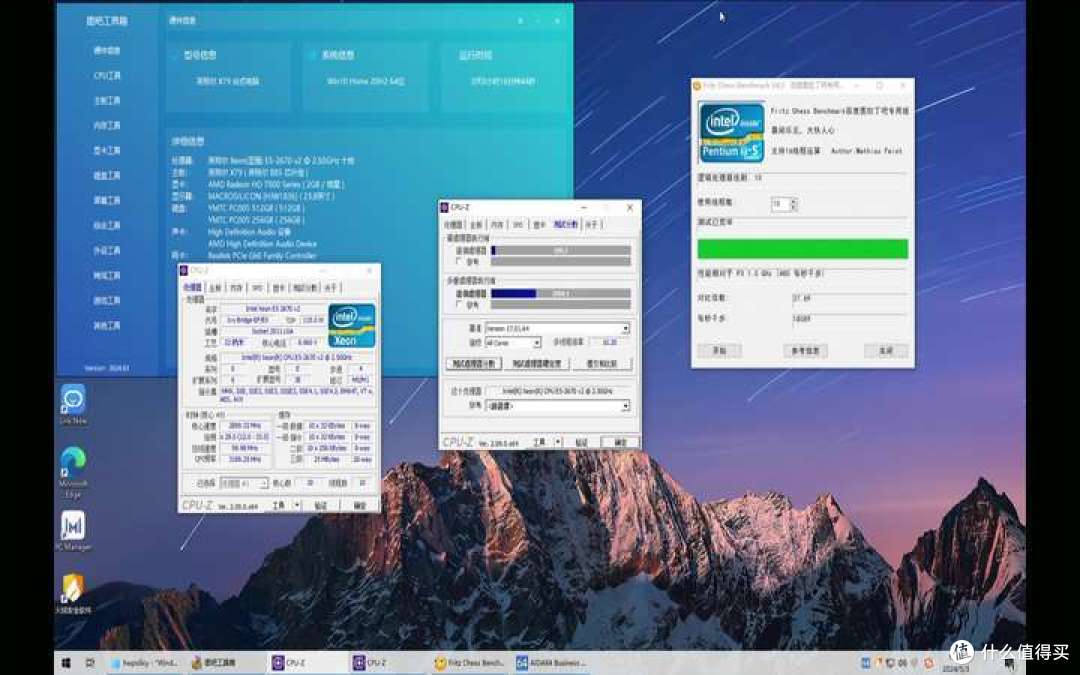The width and height of the screenshot is (1080, 675).
Task: Increase thread count with the stepper arrow
Action: coord(792,200)
